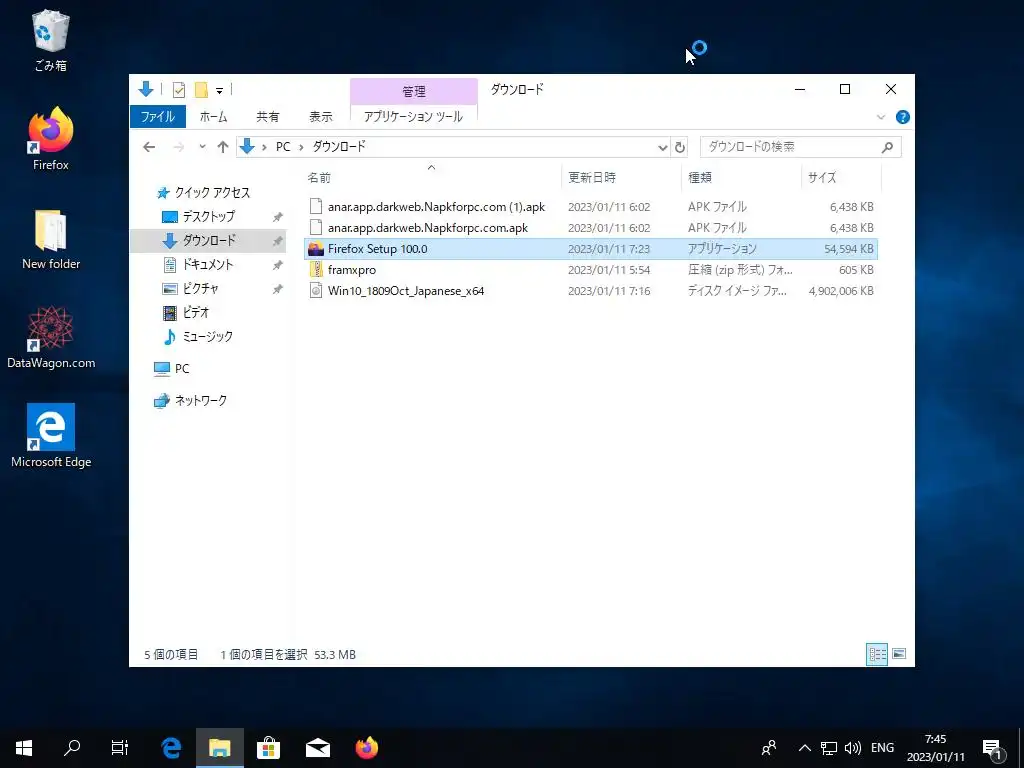This screenshot has height=768, width=1024.
Task: Select ドキュメント in the navigation pane
Action: pyautogui.click(x=207, y=264)
